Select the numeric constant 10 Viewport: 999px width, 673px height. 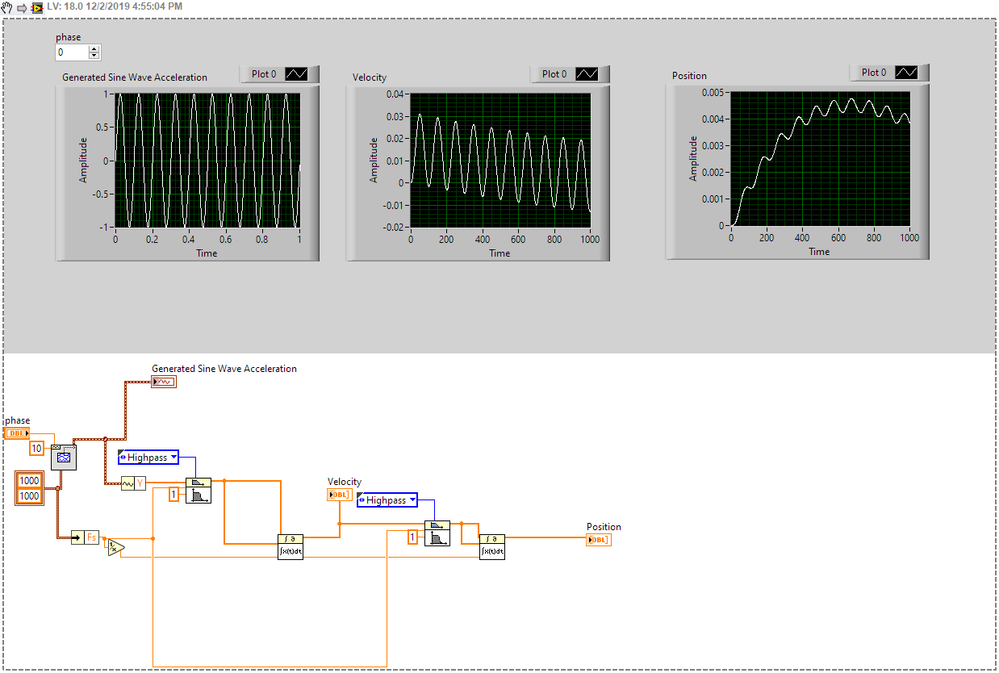point(37,449)
